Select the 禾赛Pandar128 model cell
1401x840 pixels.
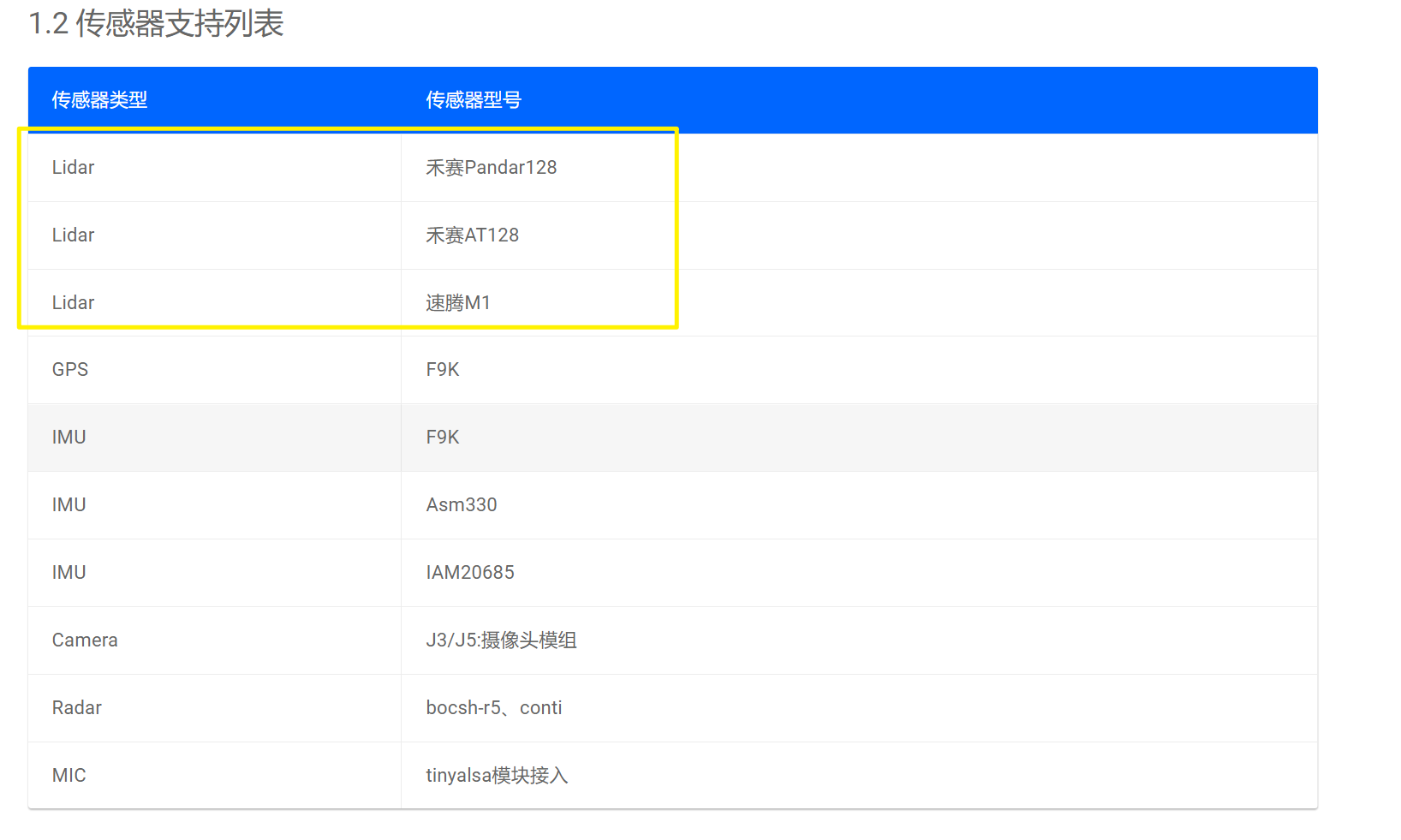point(492,168)
